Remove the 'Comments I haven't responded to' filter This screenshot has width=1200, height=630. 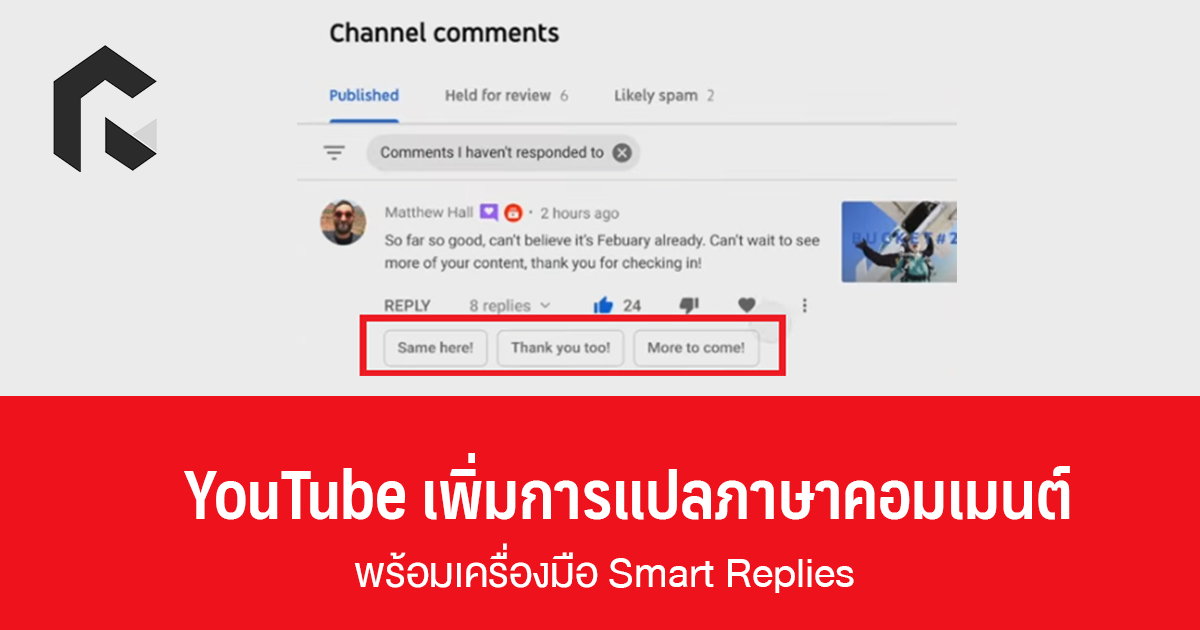coord(622,153)
